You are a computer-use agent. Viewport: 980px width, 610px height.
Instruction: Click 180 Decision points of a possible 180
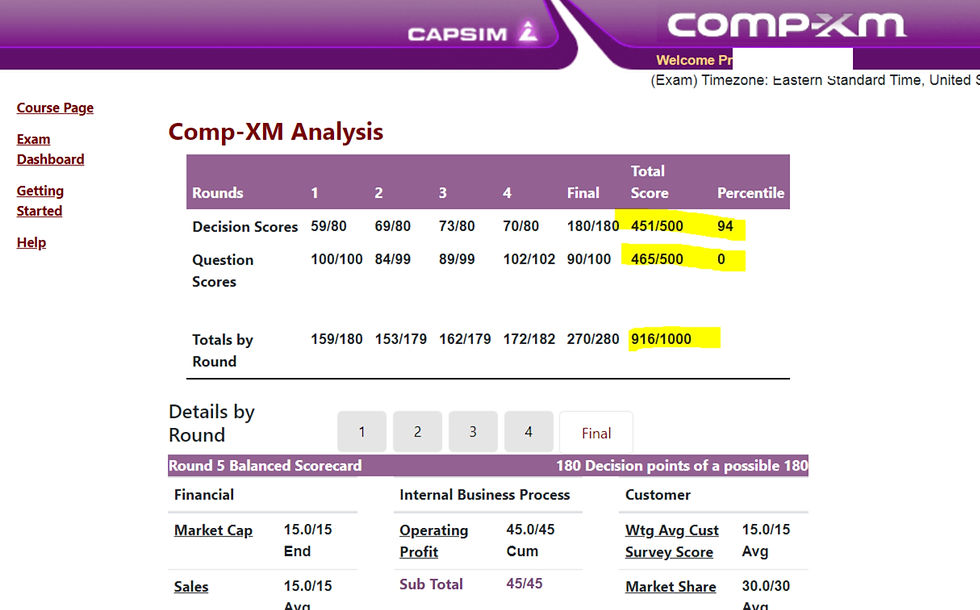click(x=682, y=466)
